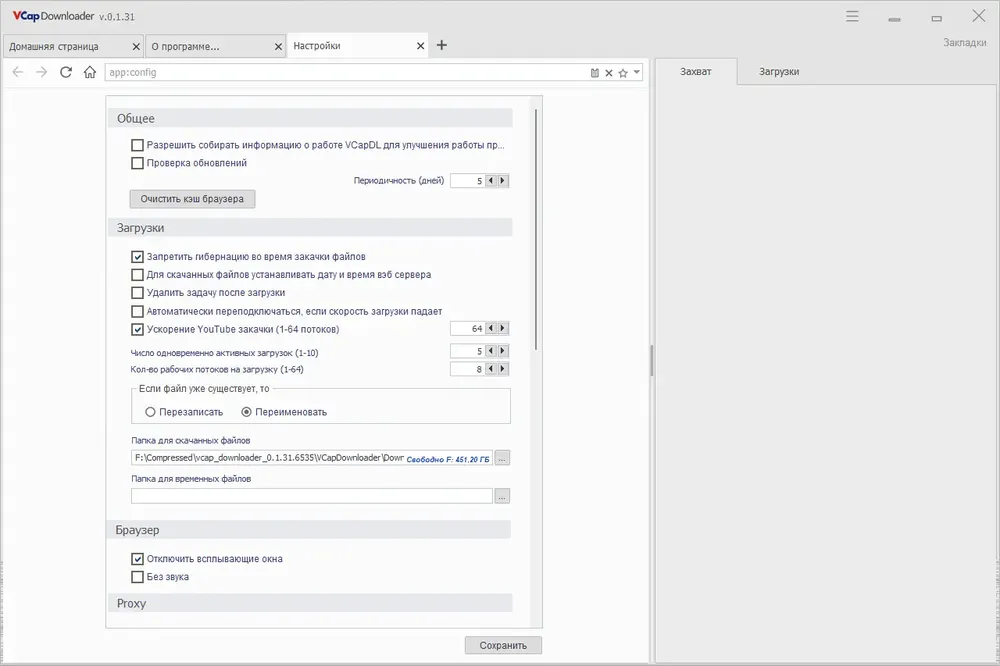The image size is (1000, 666).
Task: Click the clipboard icon in address bar
Action: [594, 73]
